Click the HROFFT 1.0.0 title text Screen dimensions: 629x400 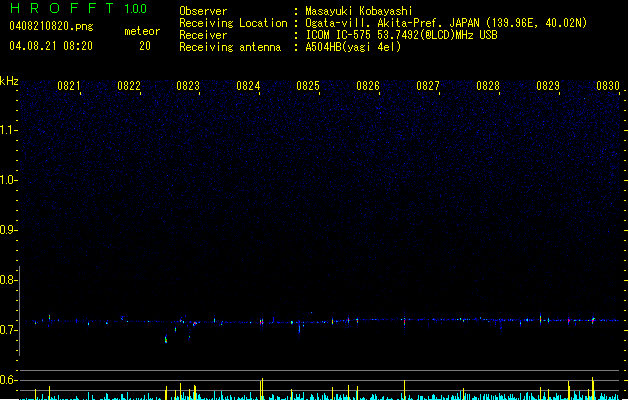(79, 8)
